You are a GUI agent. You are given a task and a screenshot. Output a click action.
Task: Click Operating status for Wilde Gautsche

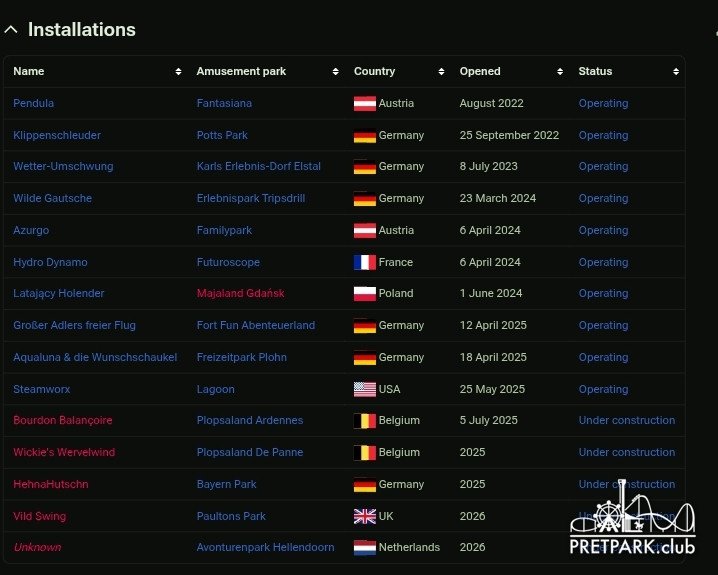tap(603, 199)
